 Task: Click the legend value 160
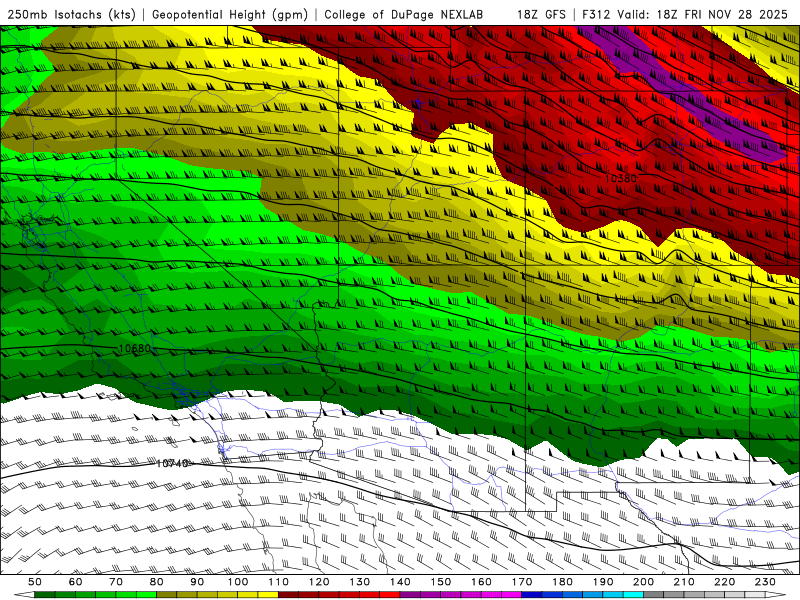pos(481,582)
